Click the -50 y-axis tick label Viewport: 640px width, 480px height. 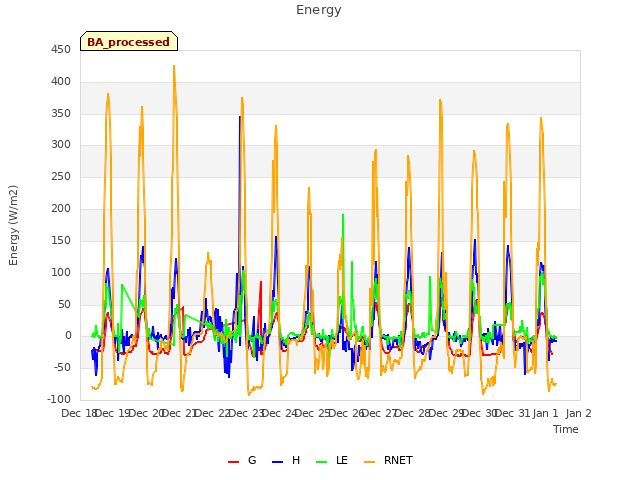(62, 368)
